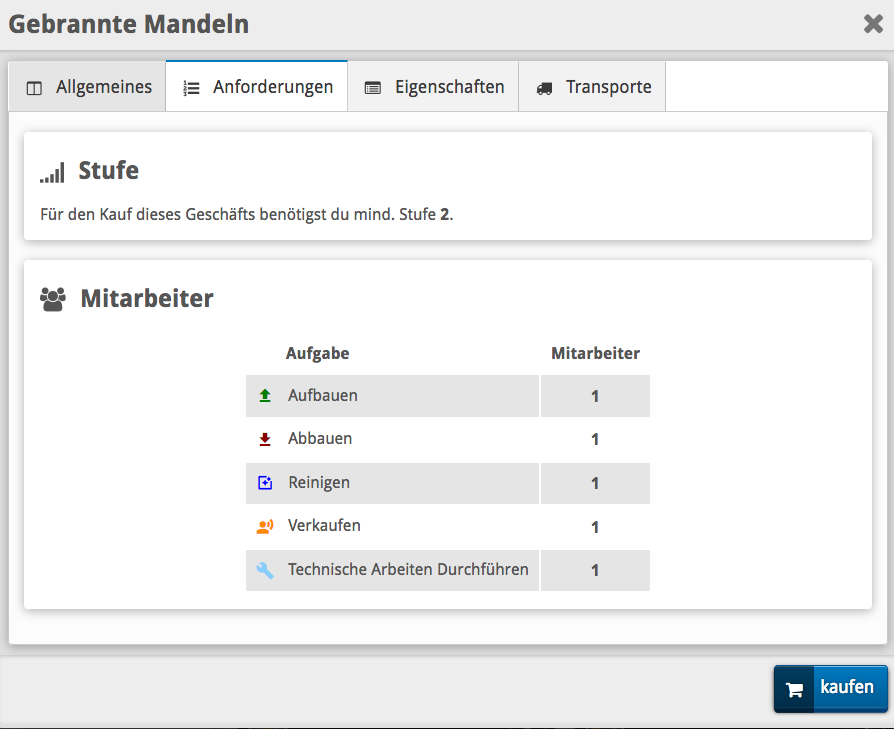
Task: Open the Allgemeines tab
Action: tap(88, 87)
